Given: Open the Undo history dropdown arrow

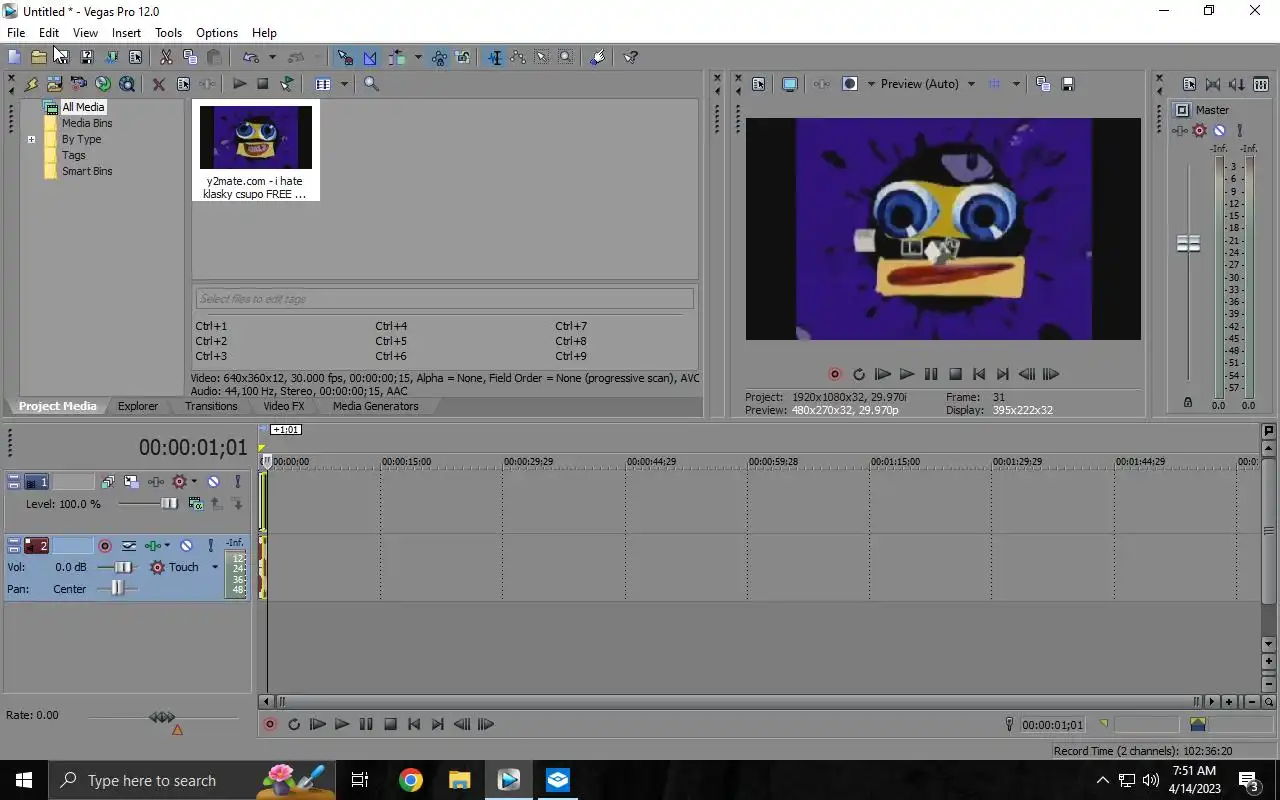Looking at the screenshot, I should (272, 57).
